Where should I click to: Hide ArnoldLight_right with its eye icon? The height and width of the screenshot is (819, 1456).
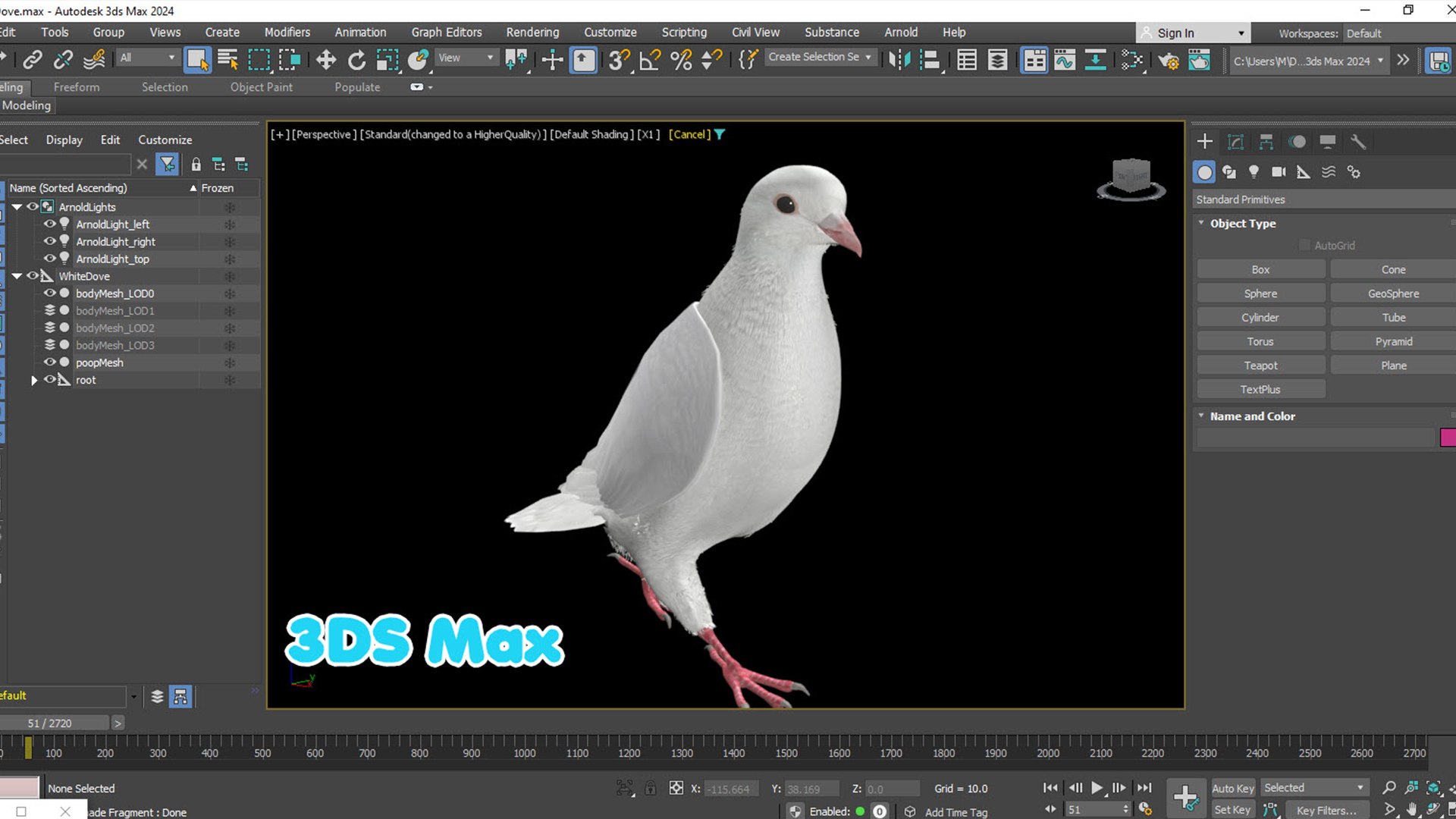(49, 241)
